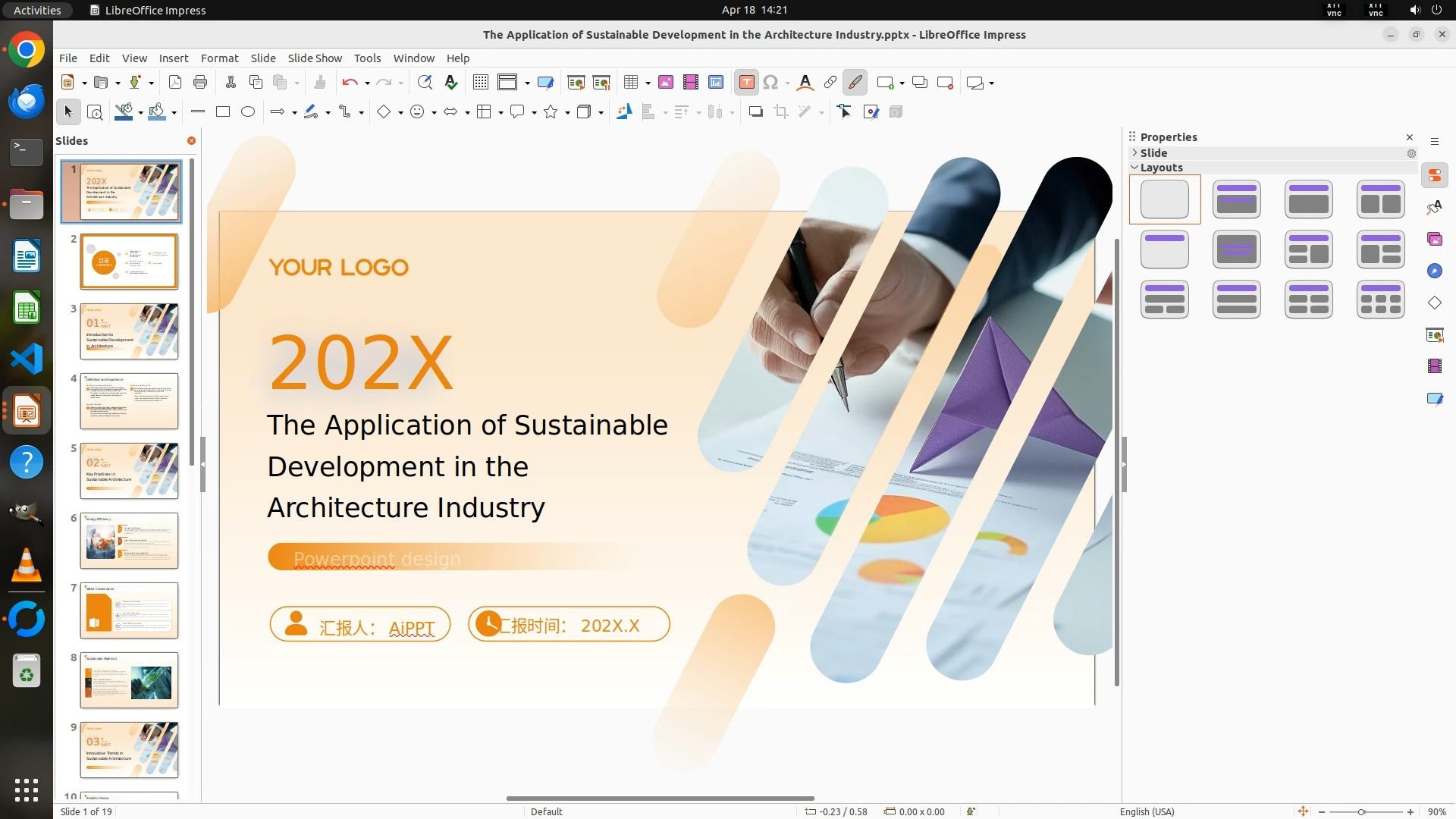This screenshot has width=1456, height=819.
Task: Click the Insert Hyperlink icon
Action: coord(830,83)
